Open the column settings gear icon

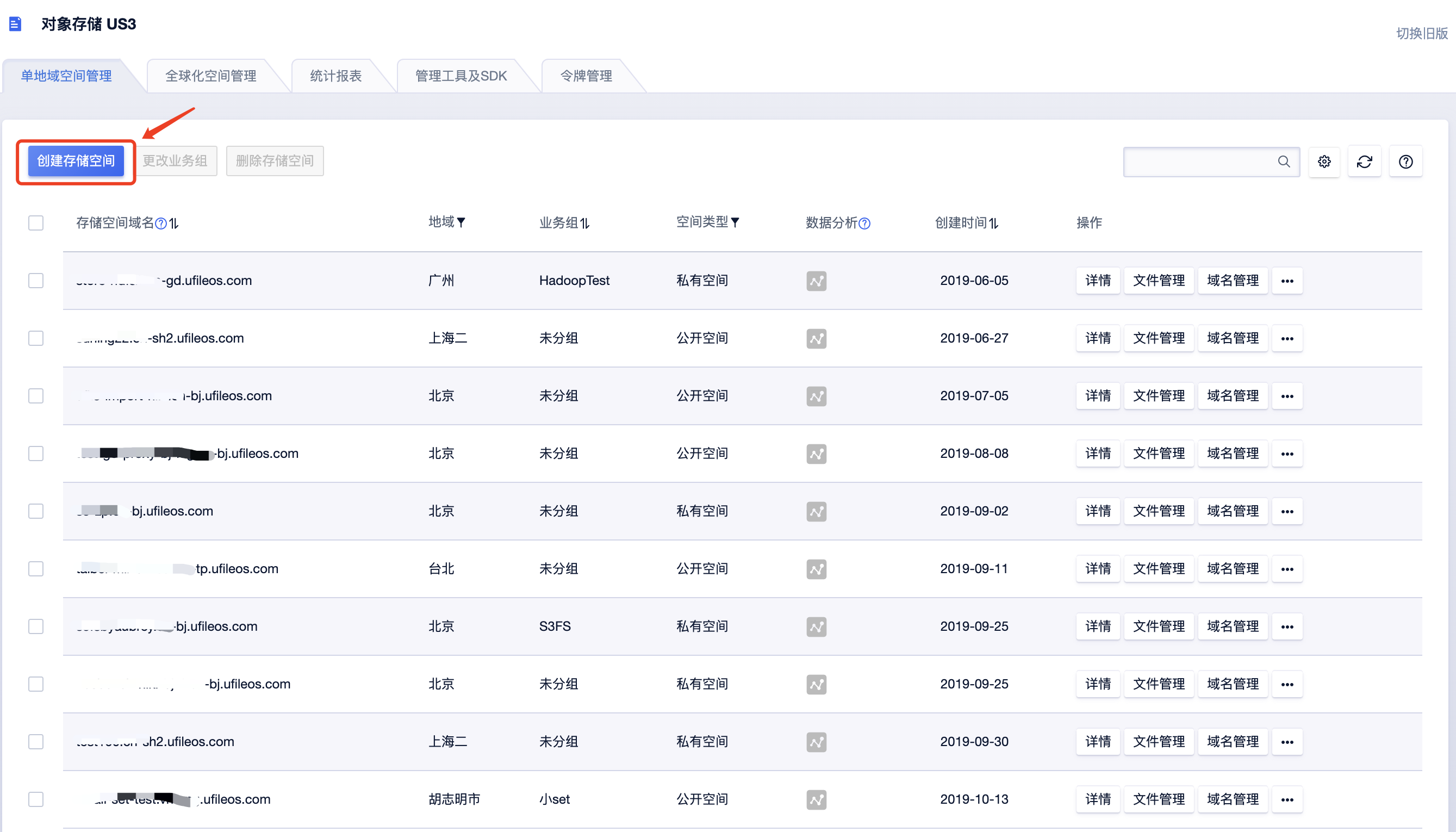click(1324, 162)
